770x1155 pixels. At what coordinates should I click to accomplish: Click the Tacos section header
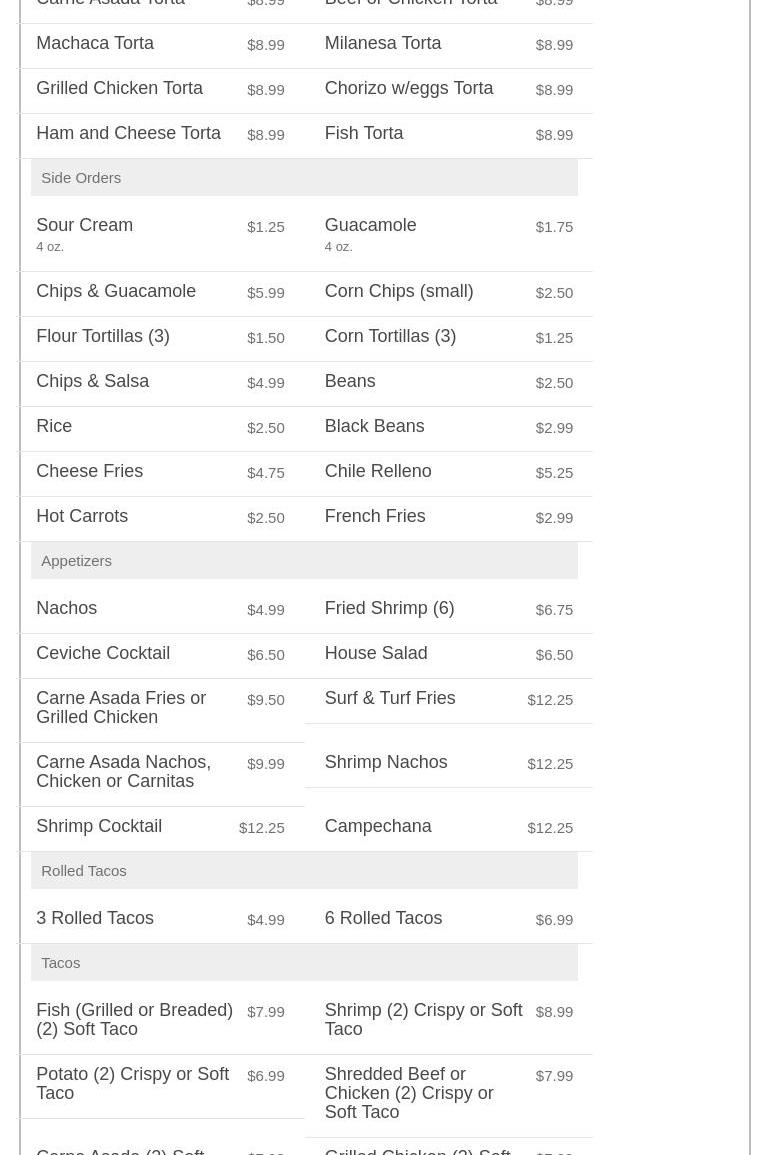point(61,963)
